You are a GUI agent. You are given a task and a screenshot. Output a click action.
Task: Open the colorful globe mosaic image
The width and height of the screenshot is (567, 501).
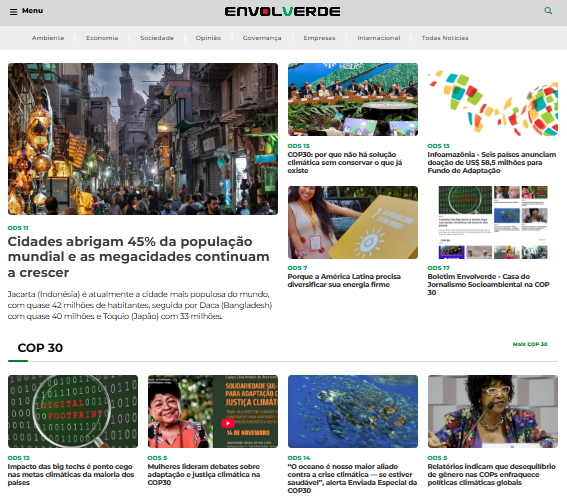click(x=493, y=99)
